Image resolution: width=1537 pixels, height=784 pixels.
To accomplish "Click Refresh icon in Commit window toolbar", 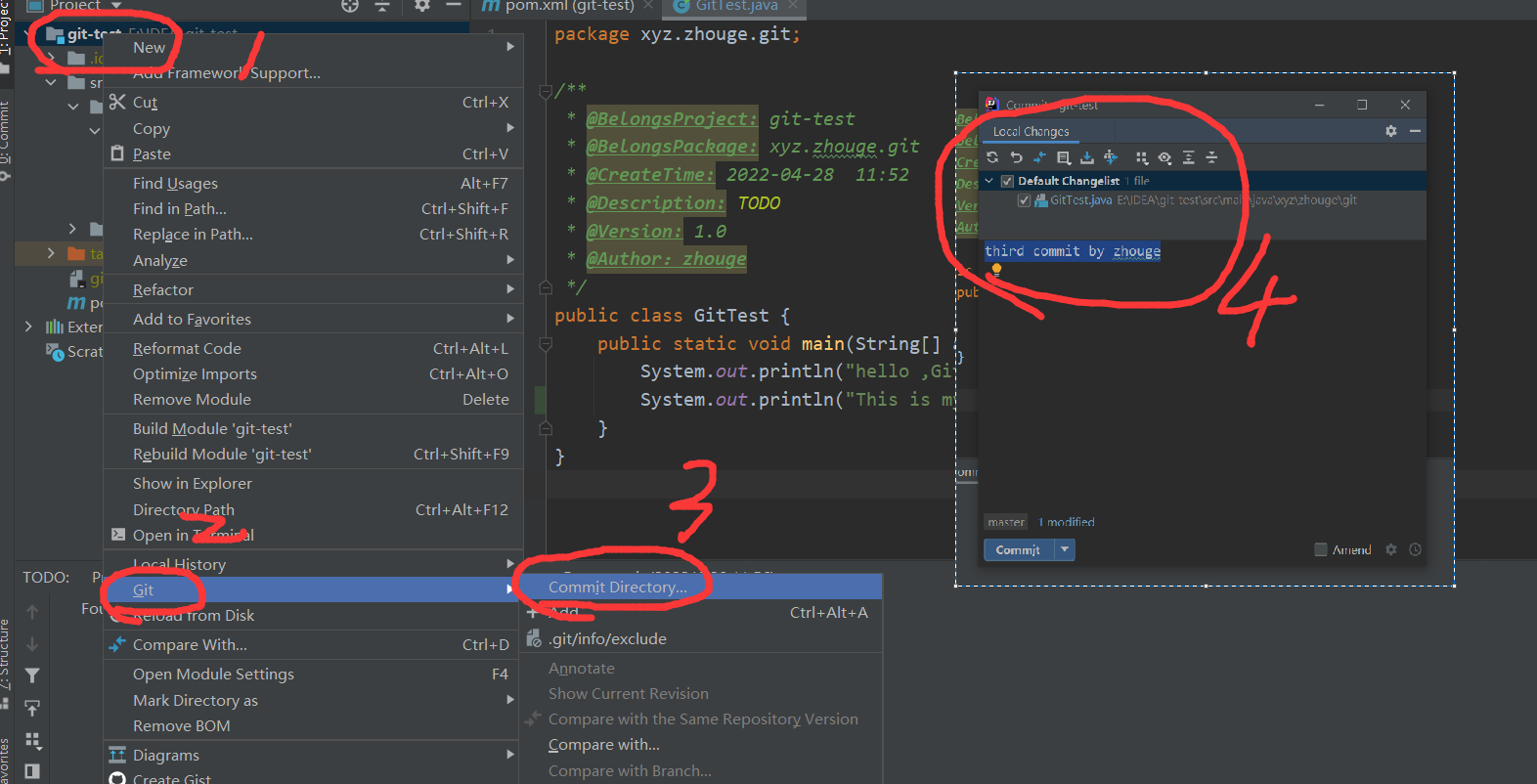I will [992, 157].
